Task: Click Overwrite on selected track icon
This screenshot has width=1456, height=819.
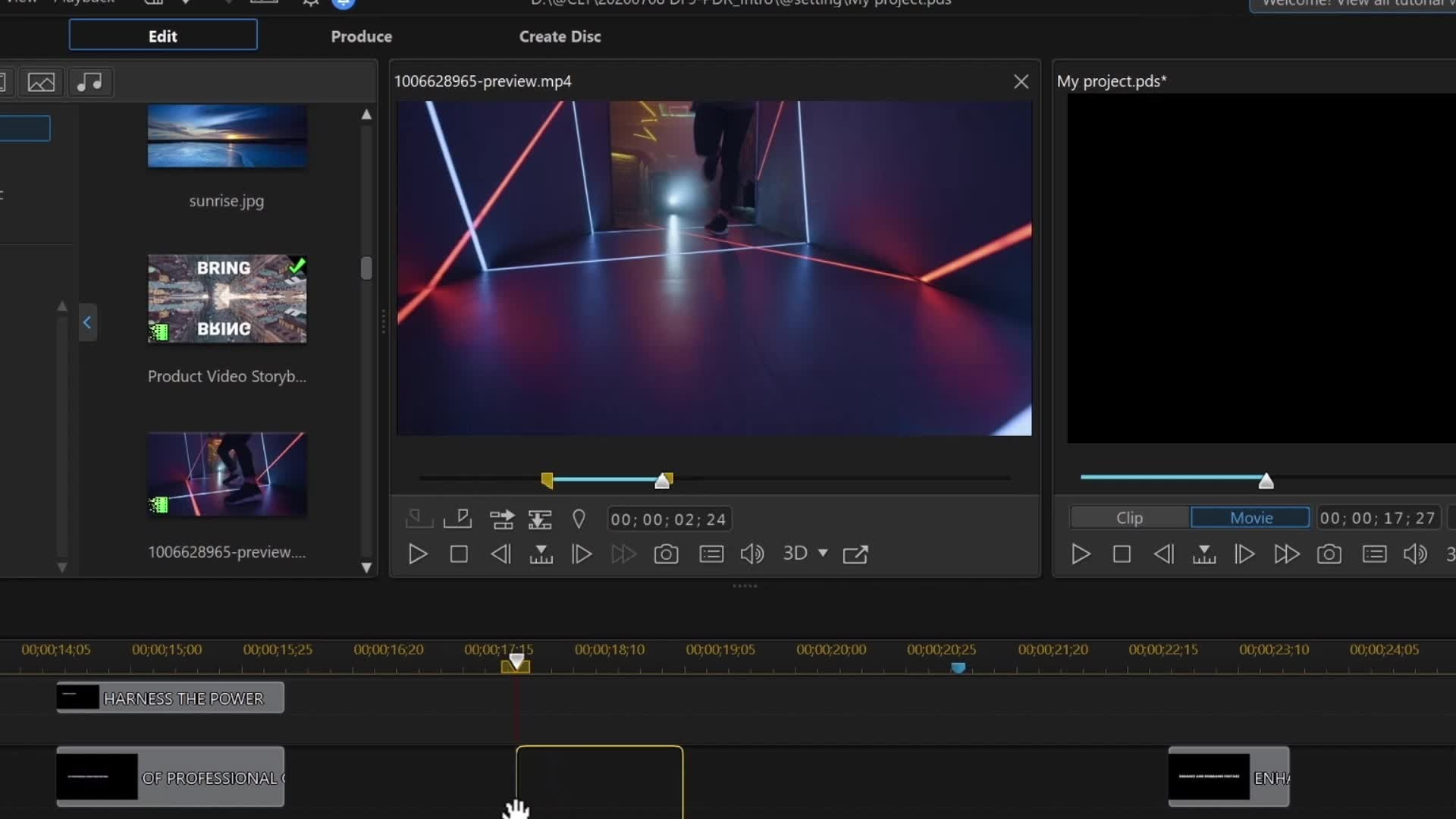Action: [x=540, y=519]
